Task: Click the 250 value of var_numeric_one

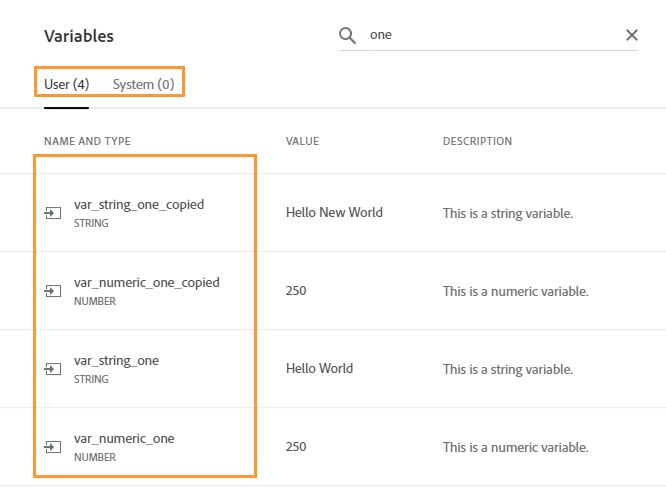Action: [296, 446]
